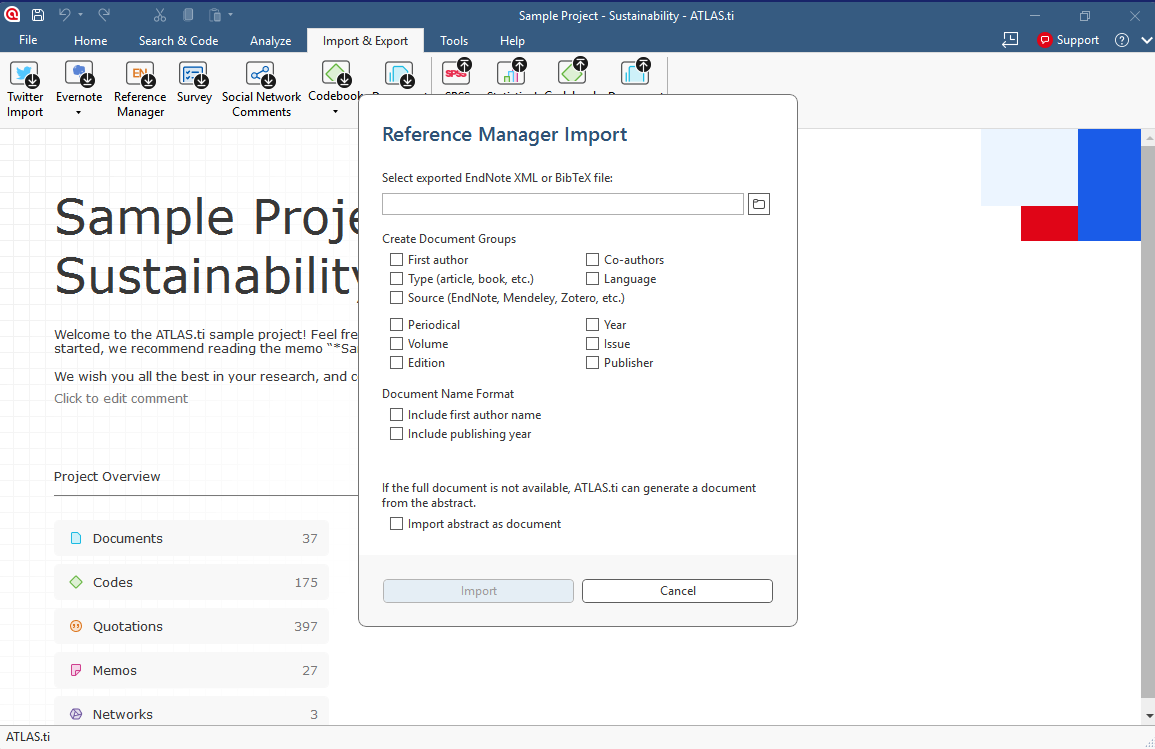Check the Periodical document group option
The width and height of the screenshot is (1155, 749).
coord(396,324)
